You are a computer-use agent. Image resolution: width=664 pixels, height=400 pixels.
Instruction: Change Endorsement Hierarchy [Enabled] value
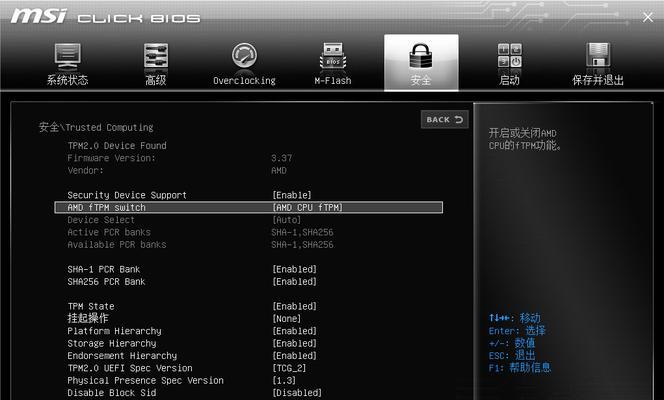pyautogui.click(x=295, y=356)
